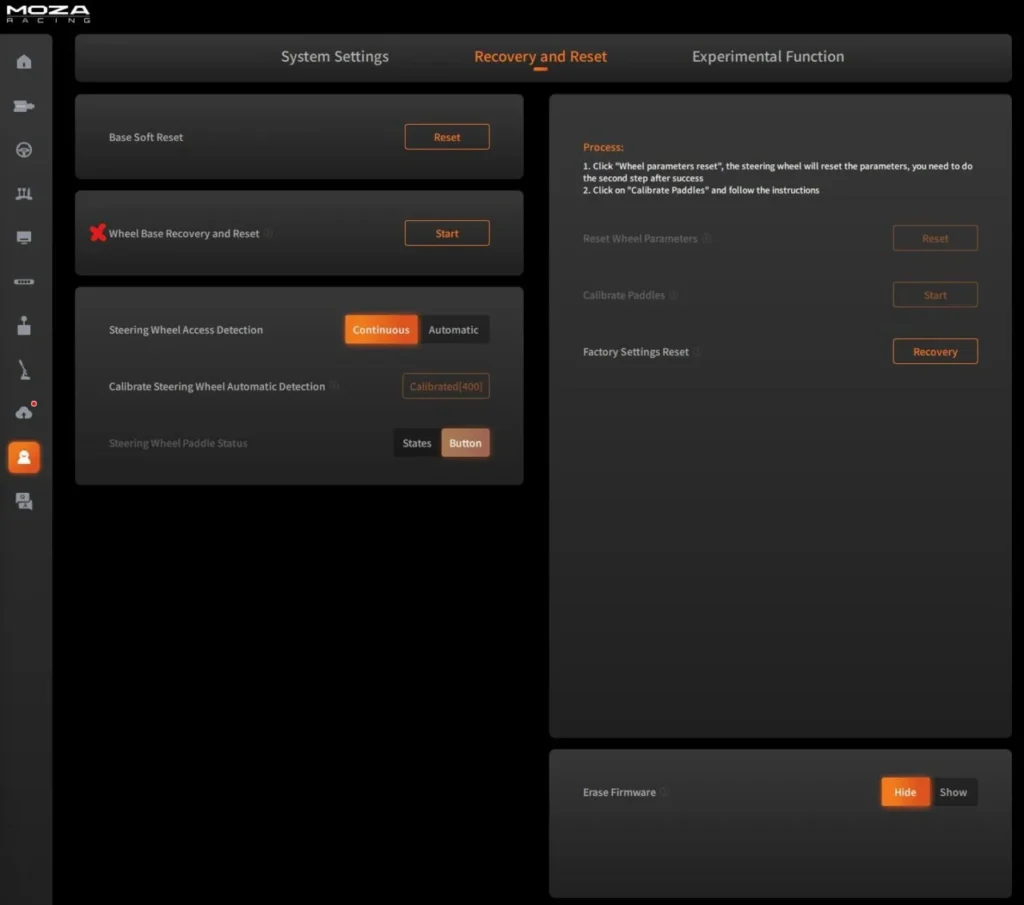Image resolution: width=1024 pixels, height=905 pixels.
Task: Switch paddle status to States
Action: [417, 443]
